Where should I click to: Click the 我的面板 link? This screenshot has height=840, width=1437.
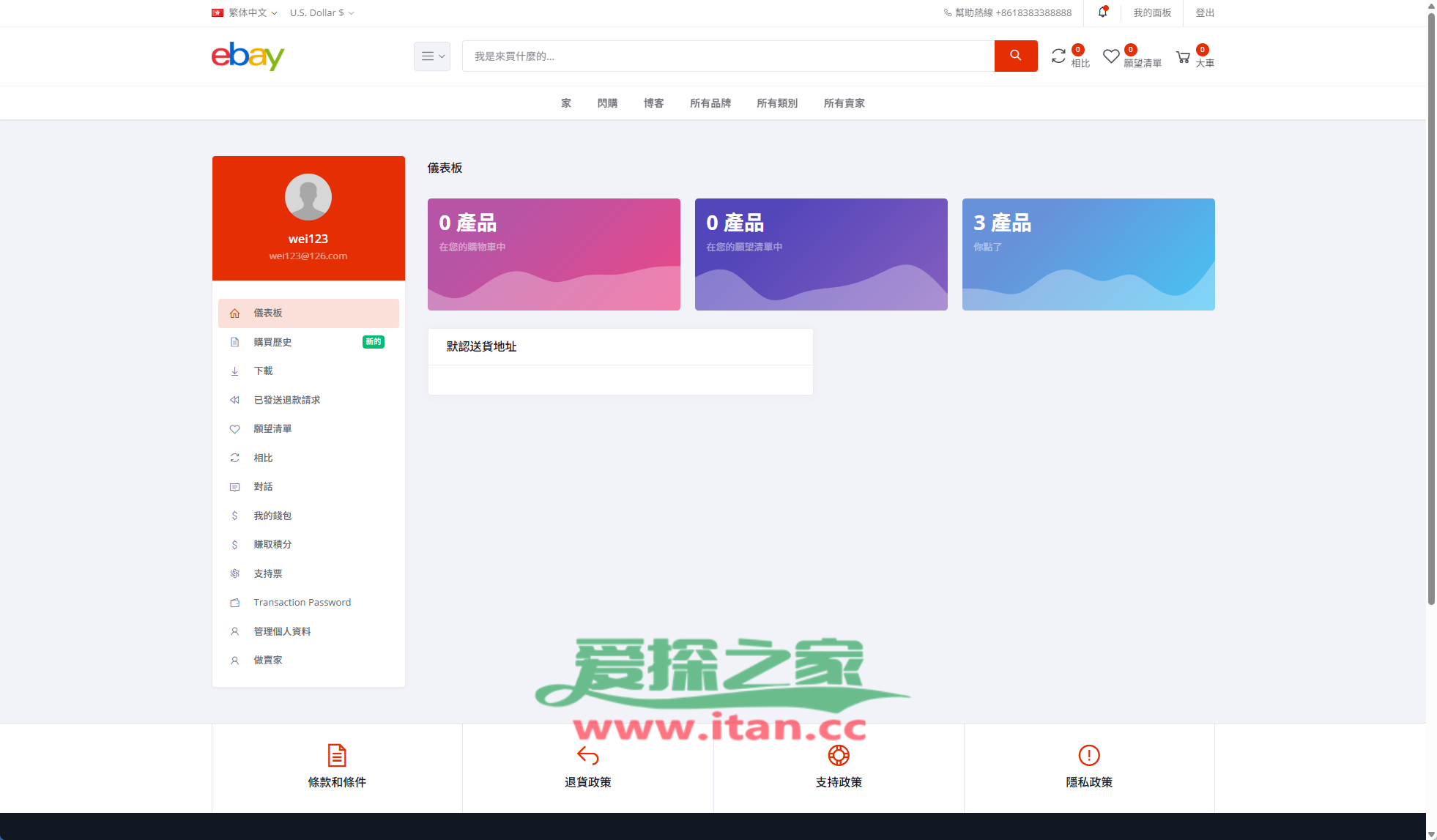tap(1152, 12)
